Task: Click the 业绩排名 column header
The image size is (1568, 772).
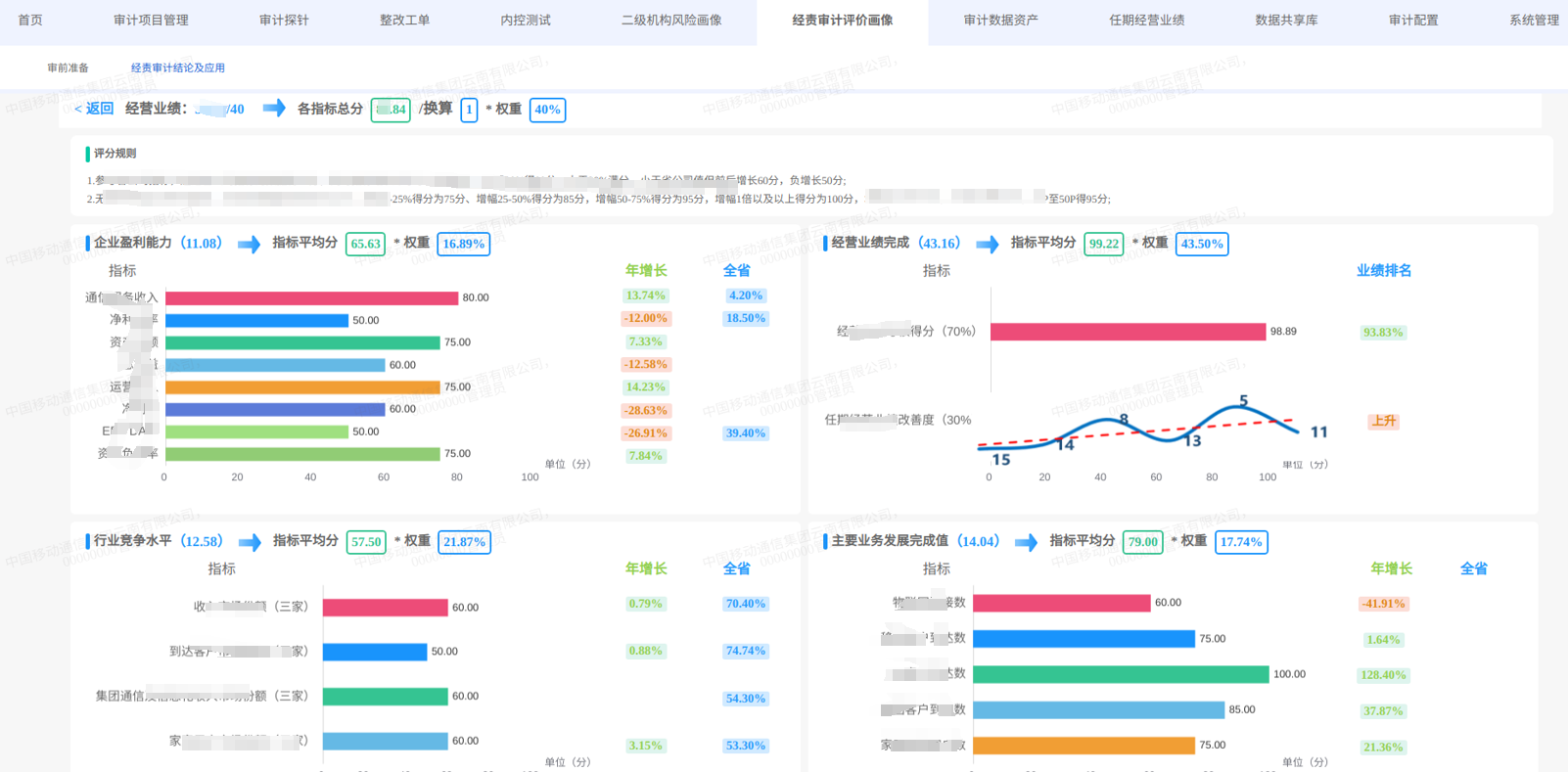Action: [1383, 271]
